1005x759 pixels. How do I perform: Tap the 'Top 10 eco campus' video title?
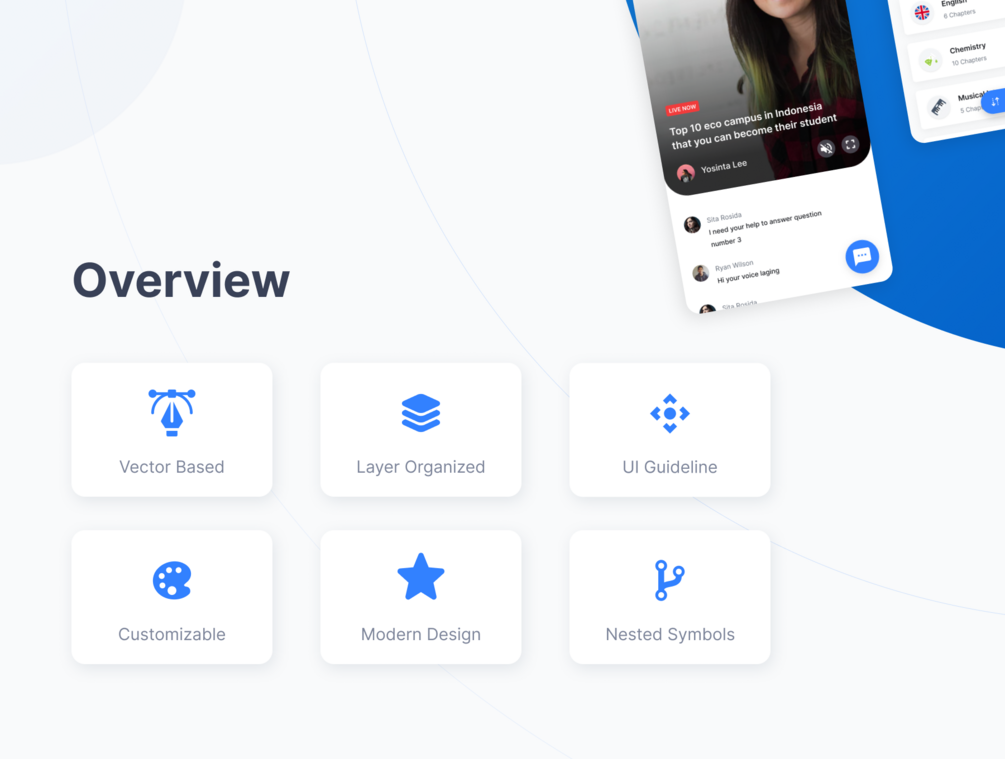coord(752,126)
